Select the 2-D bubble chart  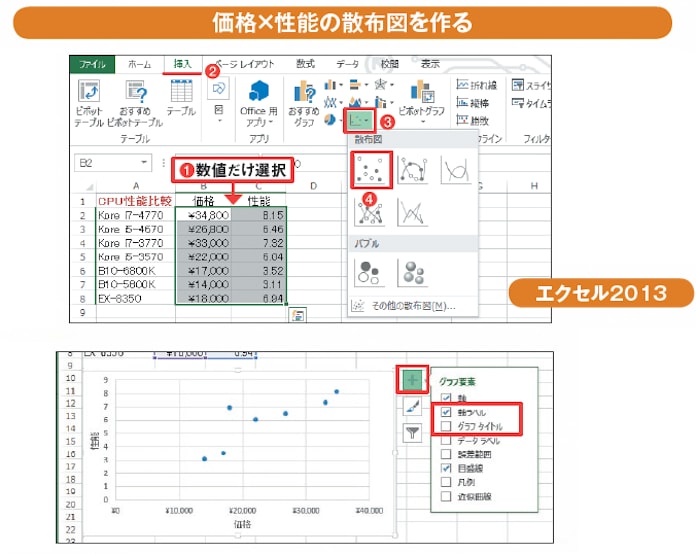(369, 272)
